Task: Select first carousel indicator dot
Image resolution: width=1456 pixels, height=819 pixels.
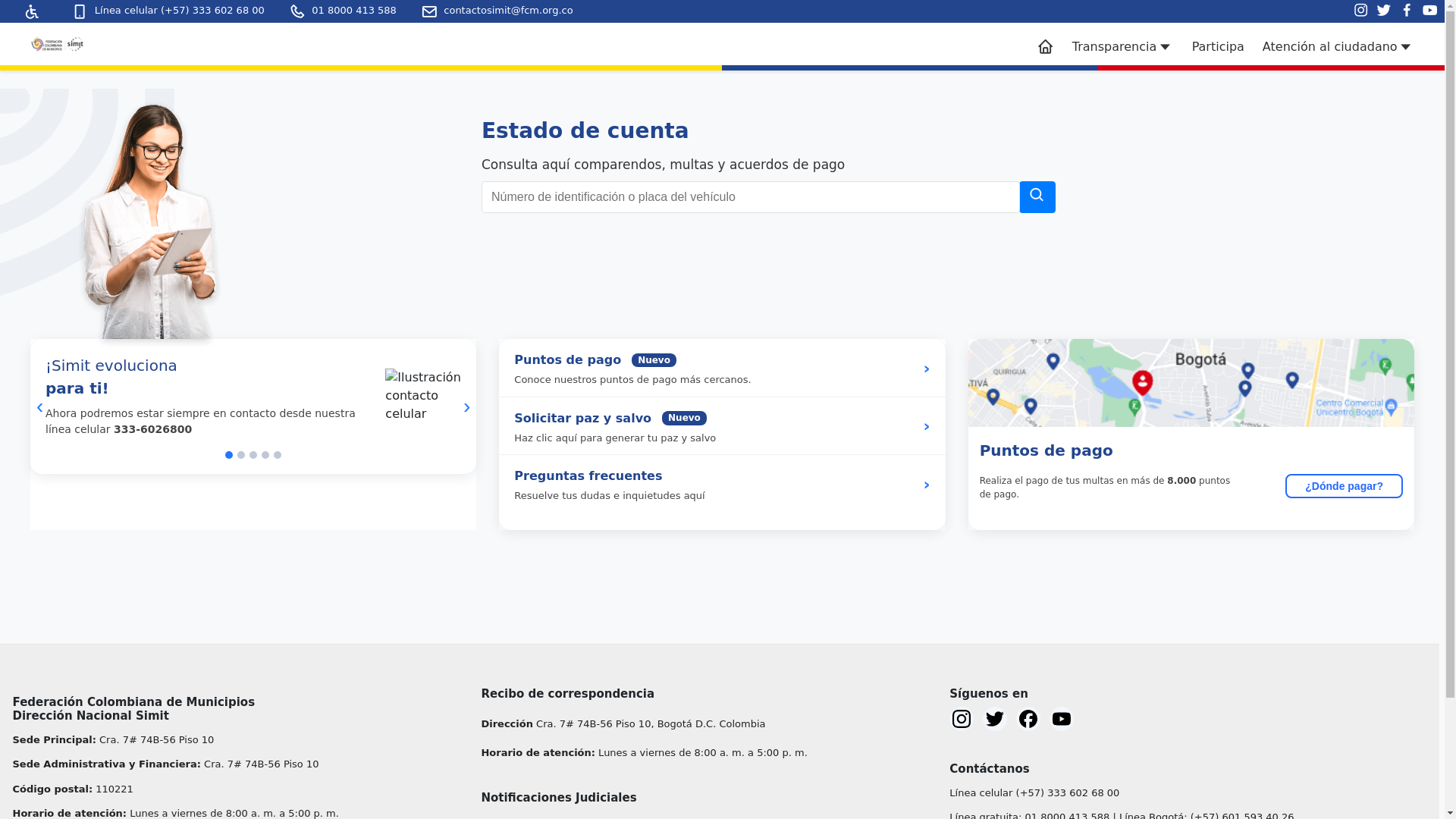Action: (x=229, y=455)
